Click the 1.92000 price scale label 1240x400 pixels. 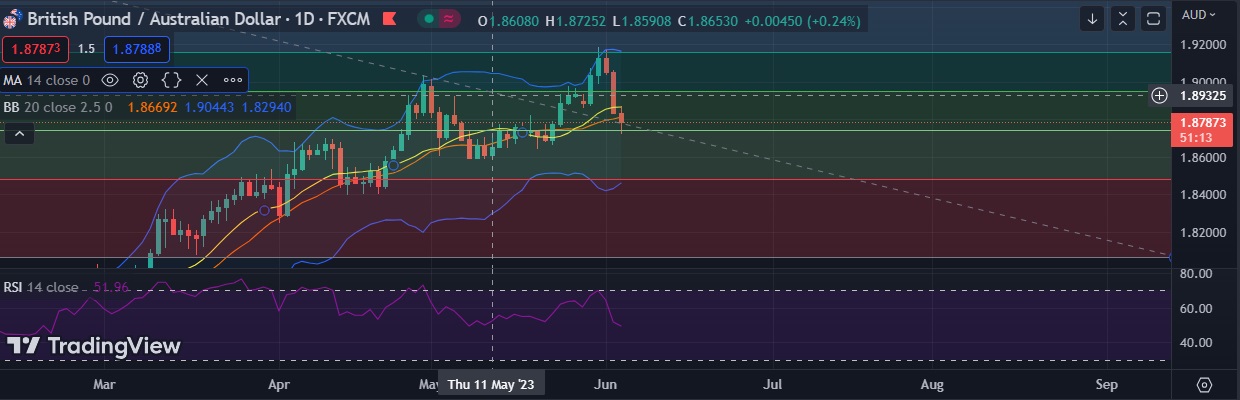click(1203, 45)
